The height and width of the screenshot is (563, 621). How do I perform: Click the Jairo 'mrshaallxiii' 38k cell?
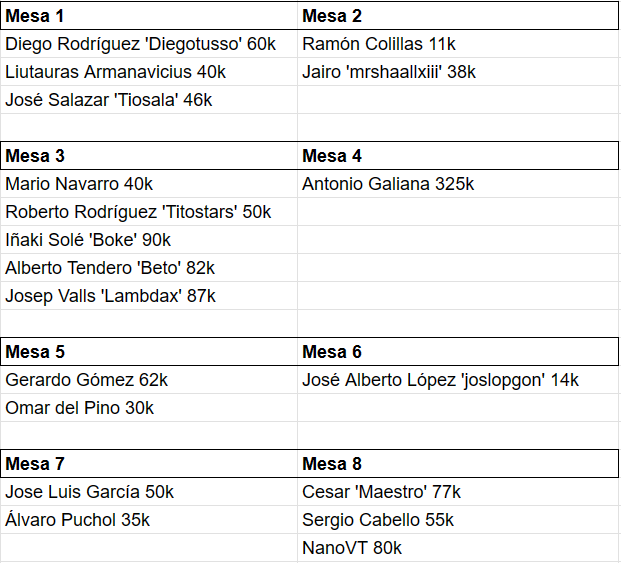tap(458, 72)
